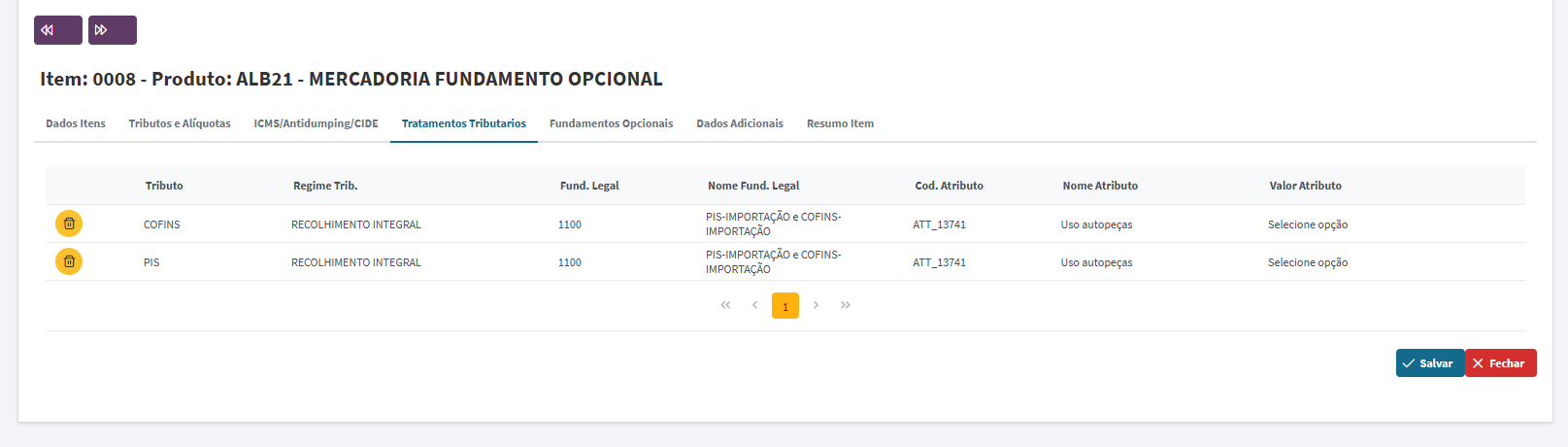Switch to Fundamentos Opcionais tab
The width and height of the screenshot is (1568, 447).
(x=611, y=123)
